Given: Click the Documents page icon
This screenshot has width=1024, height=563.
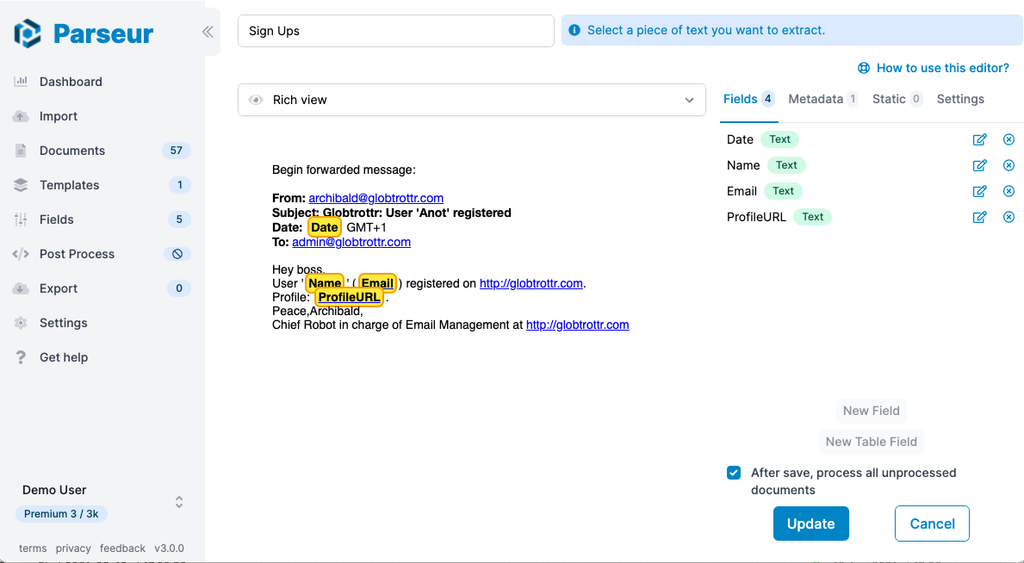Looking at the screenshot, I should tap(21, 151).
